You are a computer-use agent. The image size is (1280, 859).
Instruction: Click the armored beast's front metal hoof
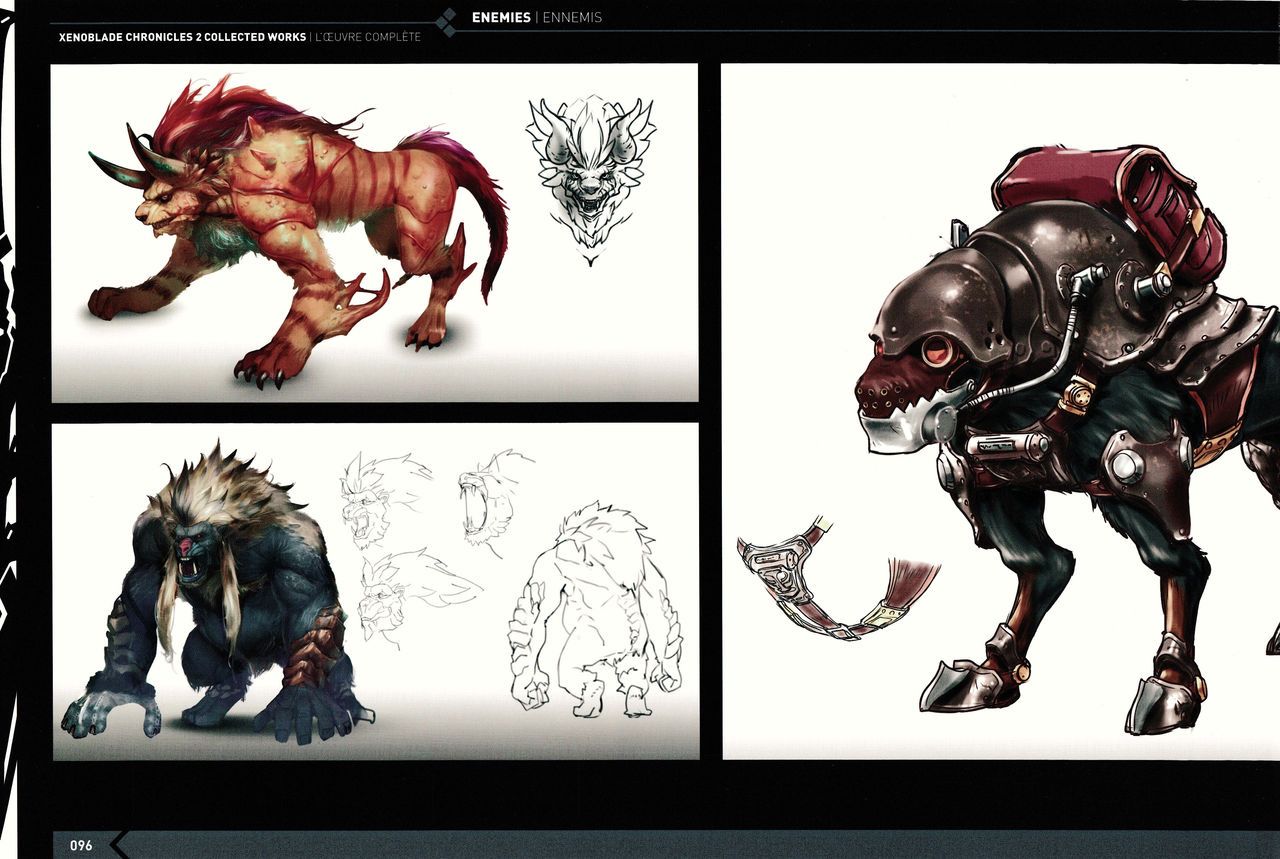click(x=965, y=685)
